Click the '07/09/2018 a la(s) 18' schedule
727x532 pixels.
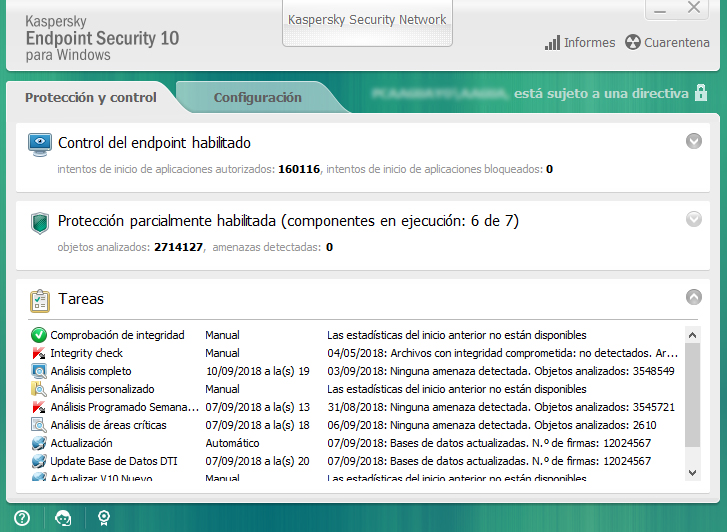coord(258,425)
